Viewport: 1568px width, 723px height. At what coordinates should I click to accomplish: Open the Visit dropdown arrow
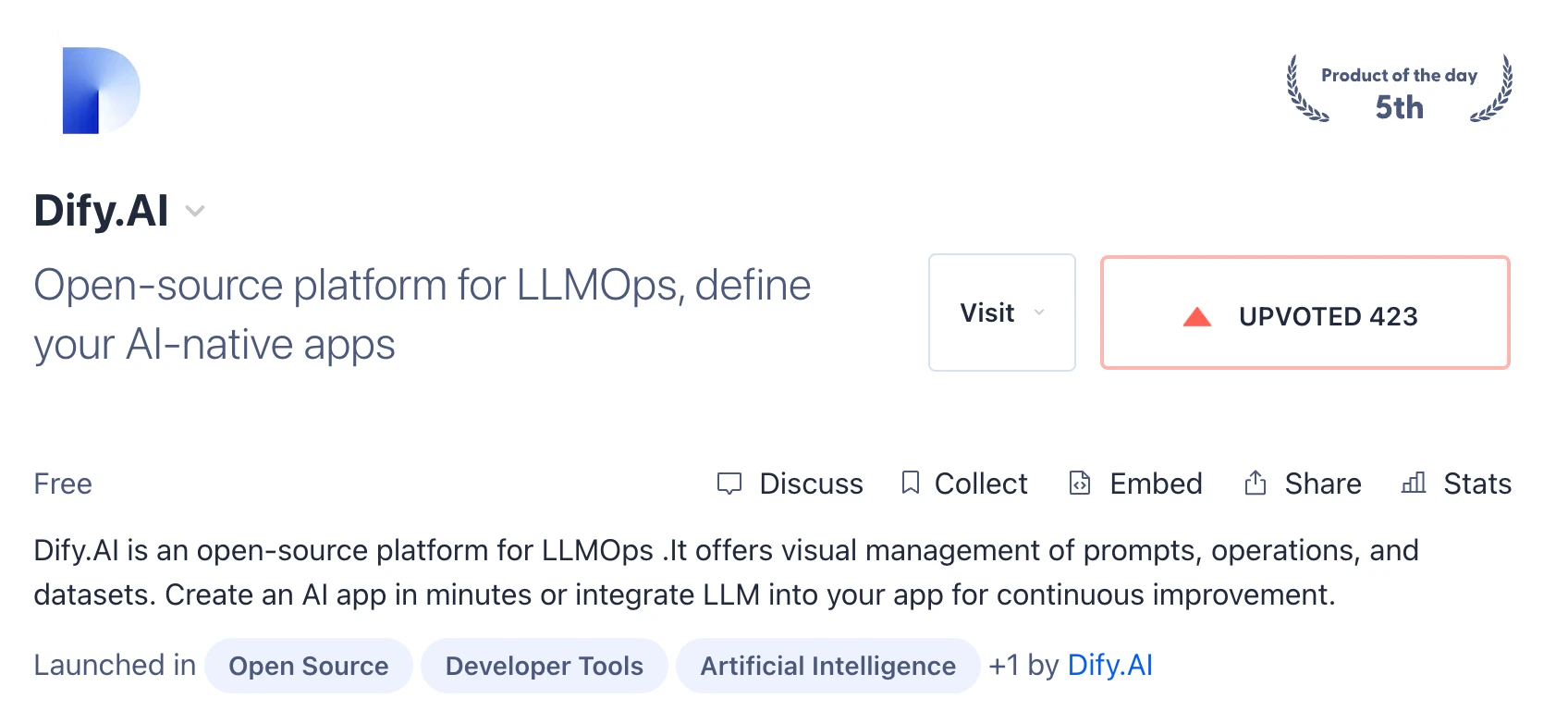1039,312
